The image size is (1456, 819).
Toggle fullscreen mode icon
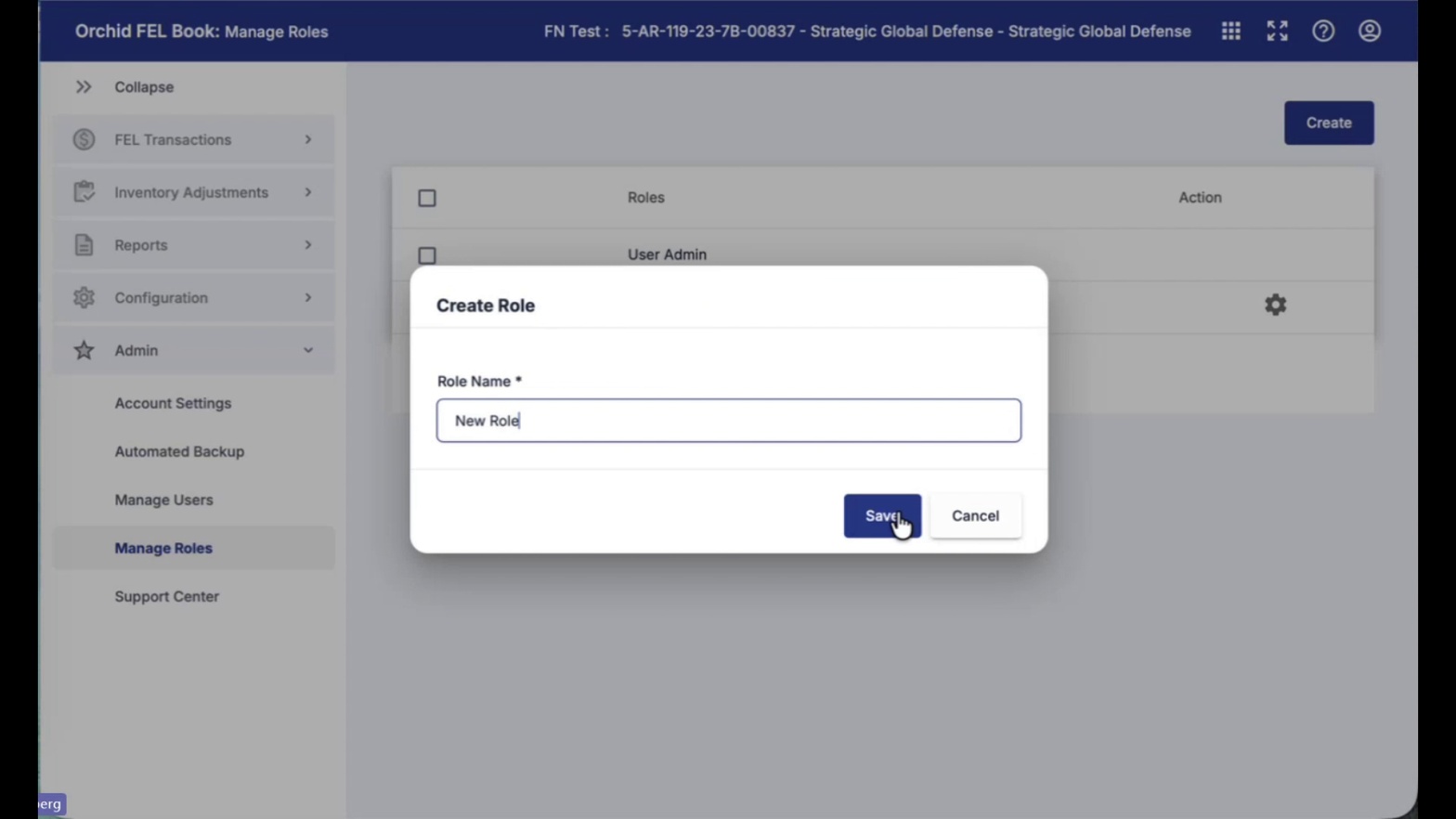tap(1278, 31)
